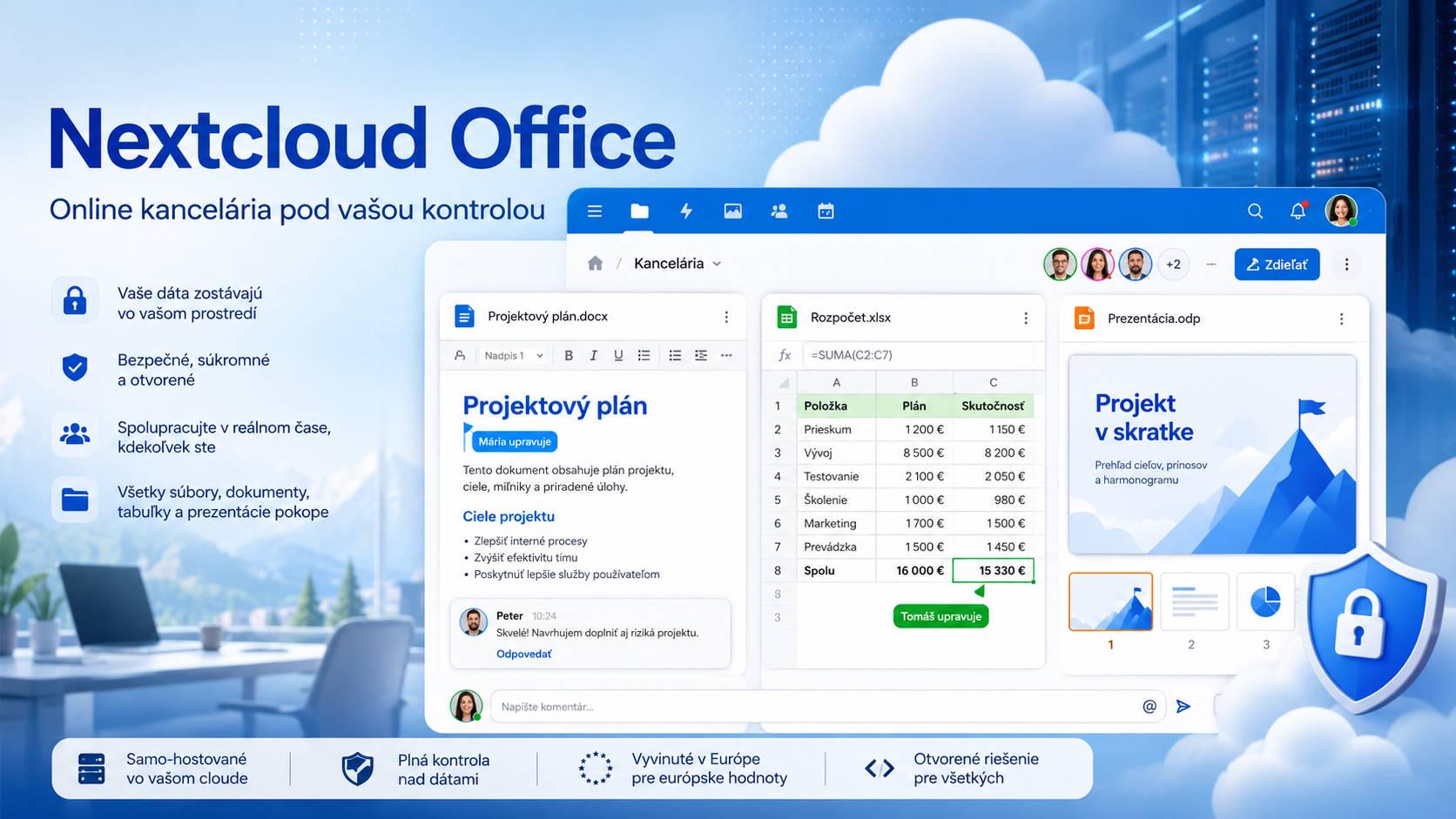Open options for Projektový plán.docx
Image resolution: width=1456 pixels, height=819 pixels.
pyautogui.click(x=726, y=317)
